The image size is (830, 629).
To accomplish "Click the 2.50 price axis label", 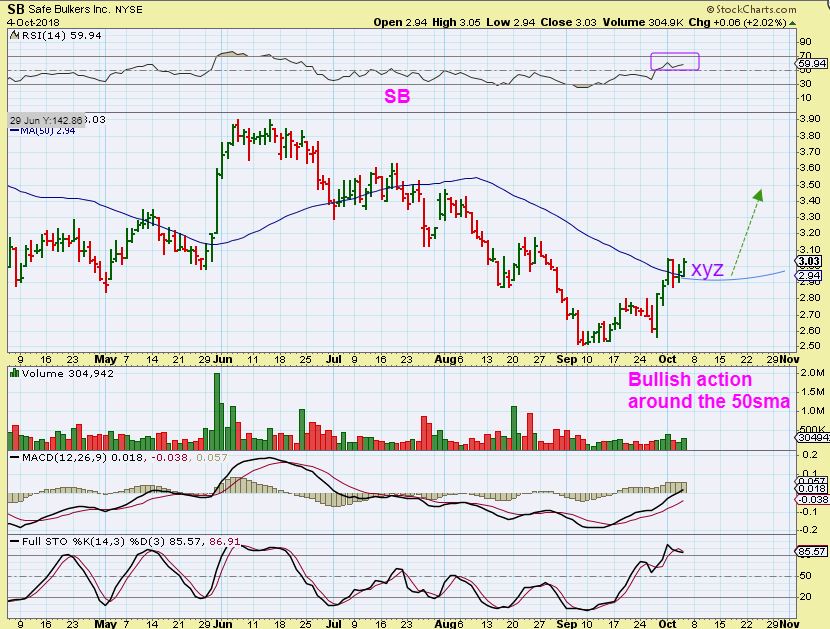I will click(x=809, y=346).
